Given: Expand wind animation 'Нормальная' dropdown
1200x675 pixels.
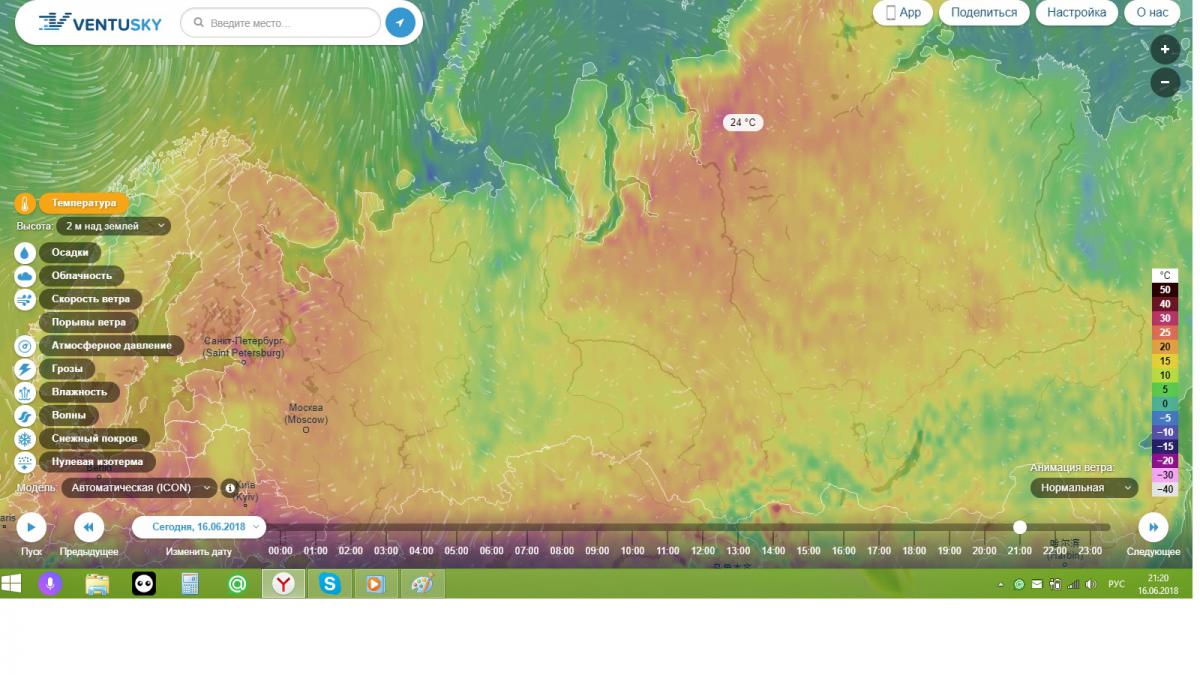Looking at the screenshot, I should [x=1084, y=488].
